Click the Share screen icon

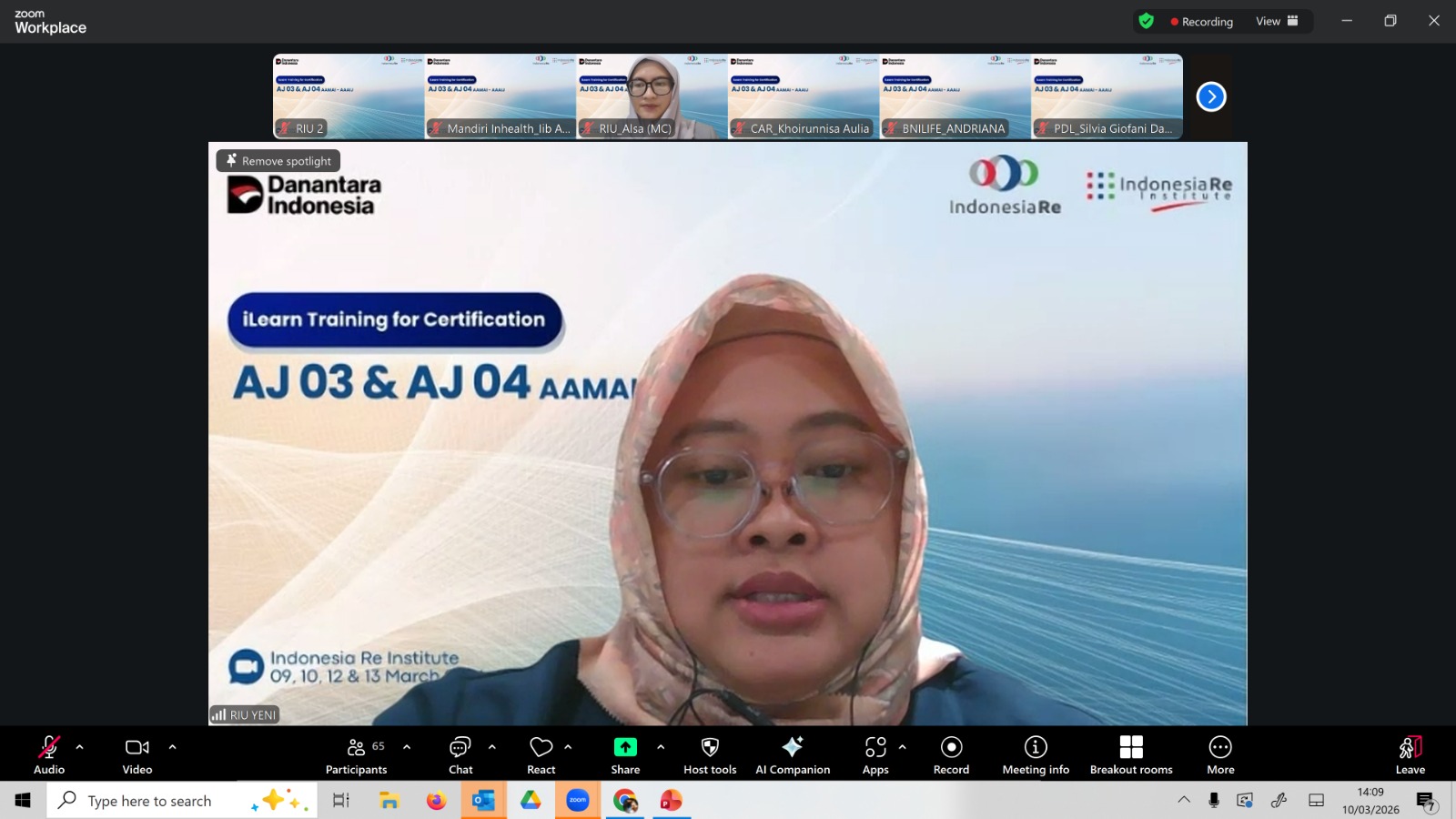[625, 747]
